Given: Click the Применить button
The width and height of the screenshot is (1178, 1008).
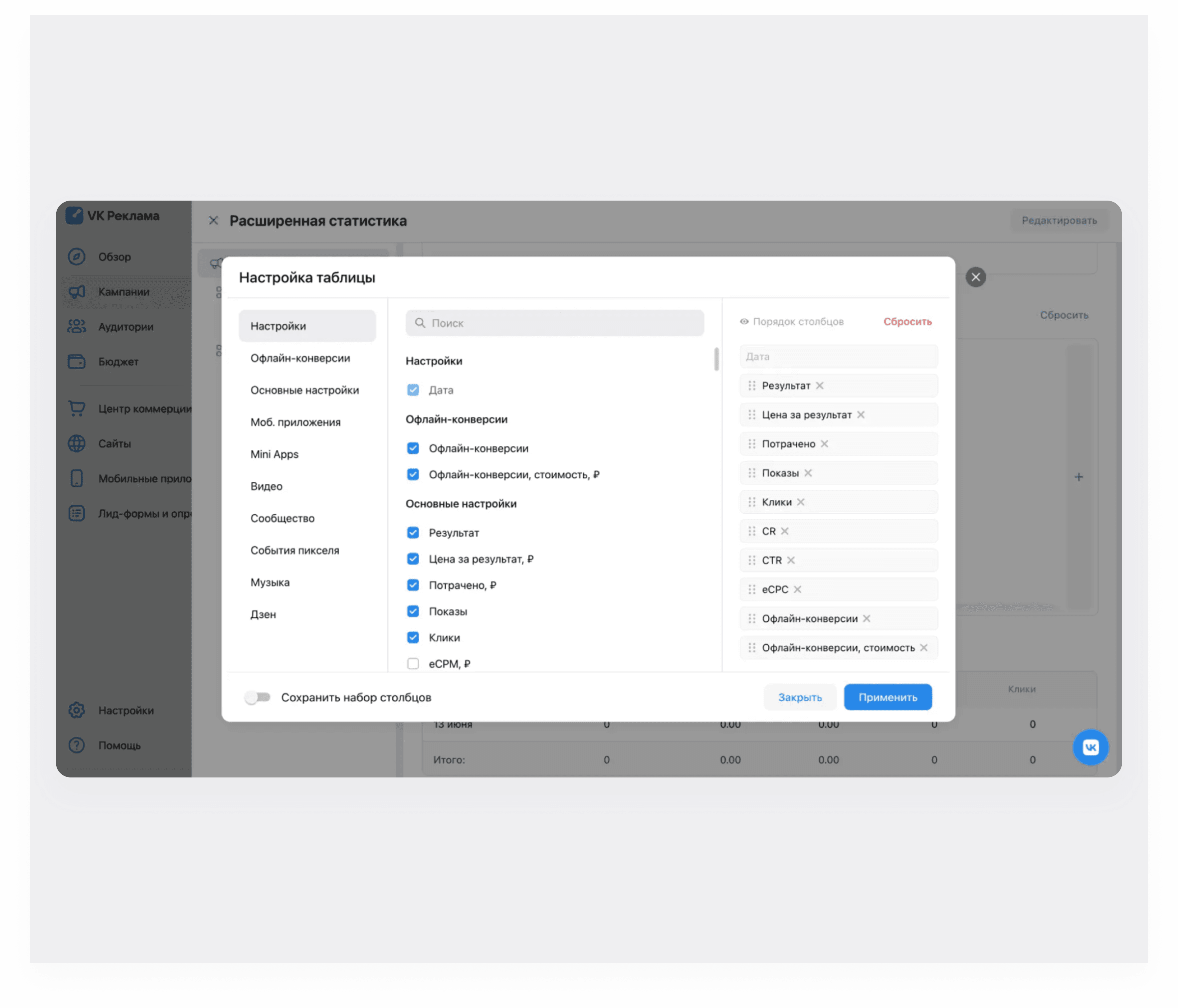Looking at the screenshot, I should pos(887,697).
